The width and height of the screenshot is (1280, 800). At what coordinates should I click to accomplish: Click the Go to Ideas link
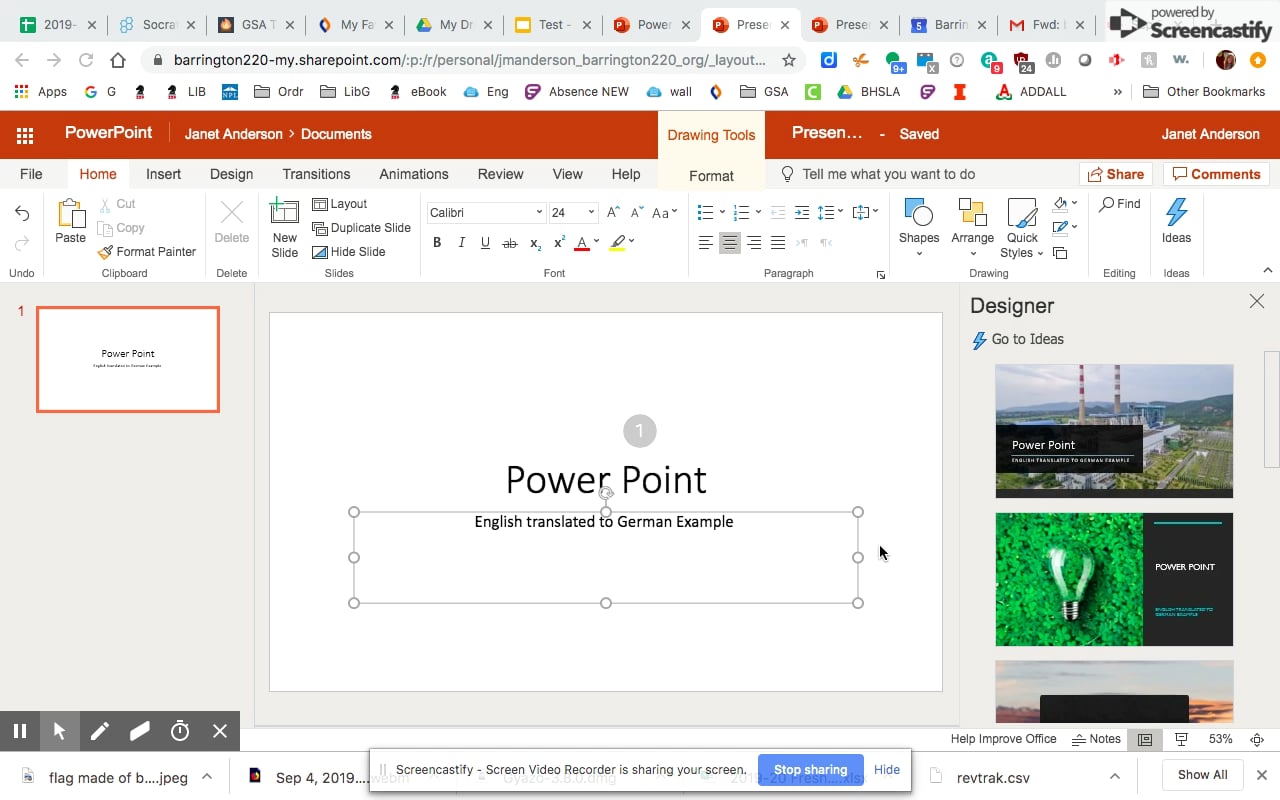(x=1018, y=340)
